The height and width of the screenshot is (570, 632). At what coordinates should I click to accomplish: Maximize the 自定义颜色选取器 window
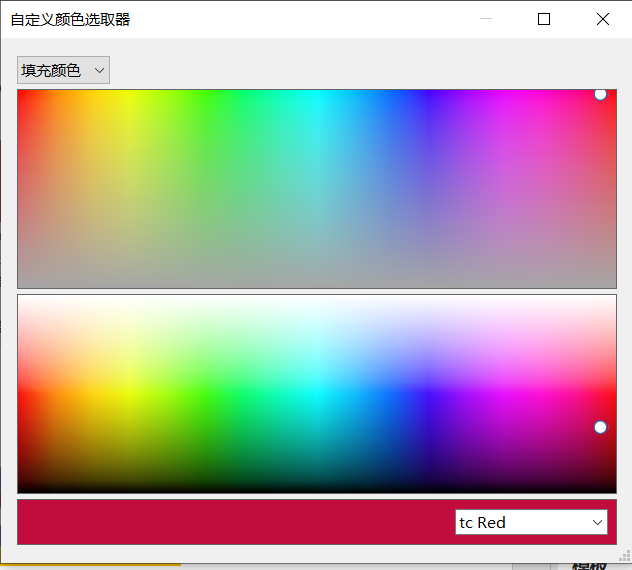click(x=544, y=19)
